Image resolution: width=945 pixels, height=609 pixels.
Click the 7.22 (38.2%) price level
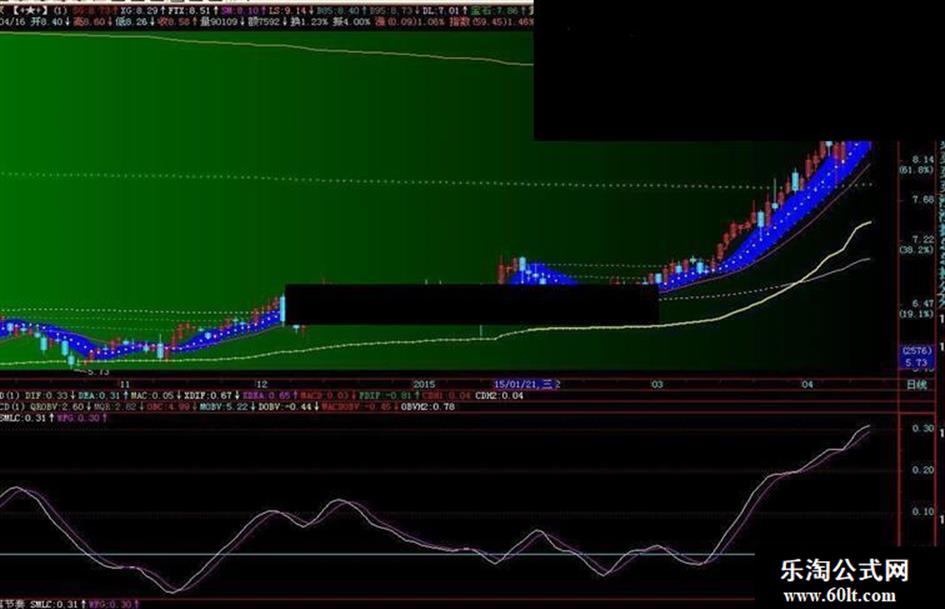[916, 244]
